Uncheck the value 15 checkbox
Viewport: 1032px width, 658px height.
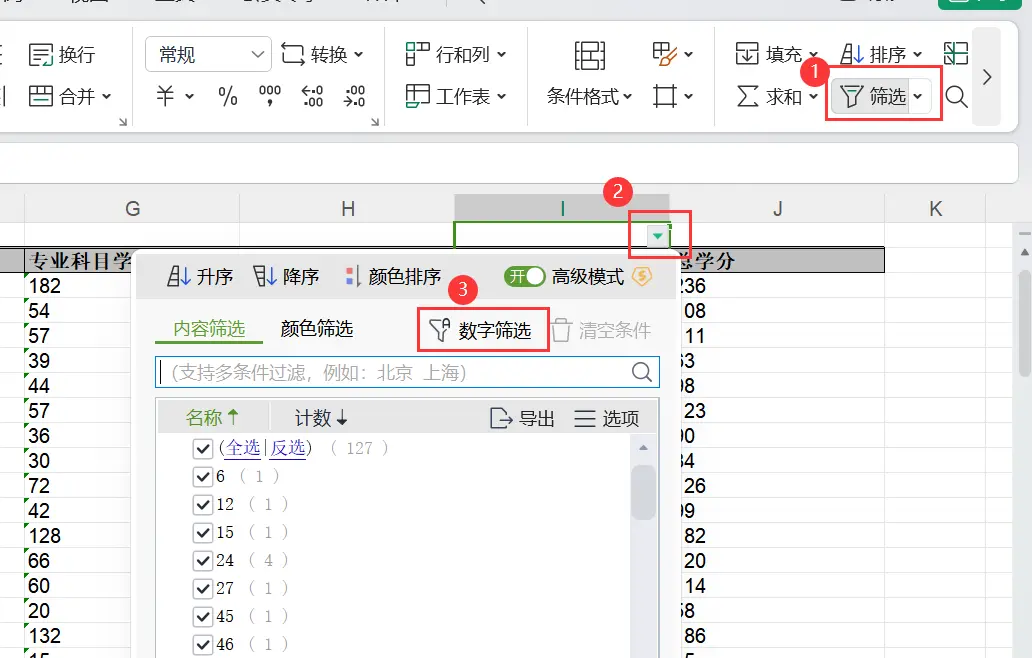tap(203, 532)
